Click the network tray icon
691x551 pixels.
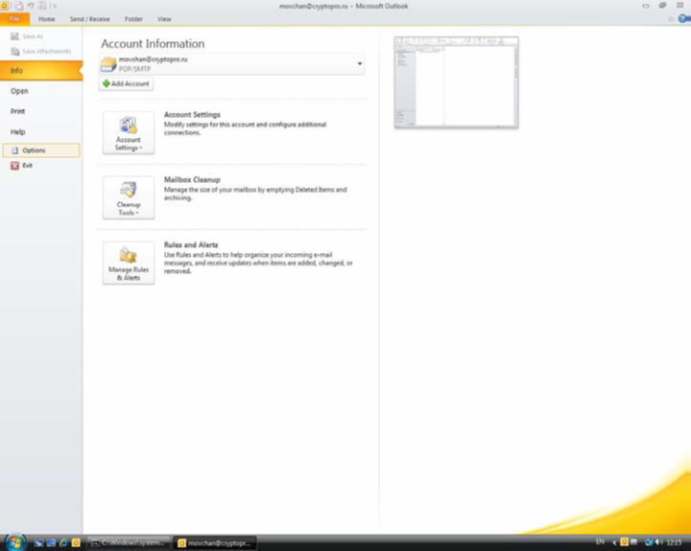[649, 542]
